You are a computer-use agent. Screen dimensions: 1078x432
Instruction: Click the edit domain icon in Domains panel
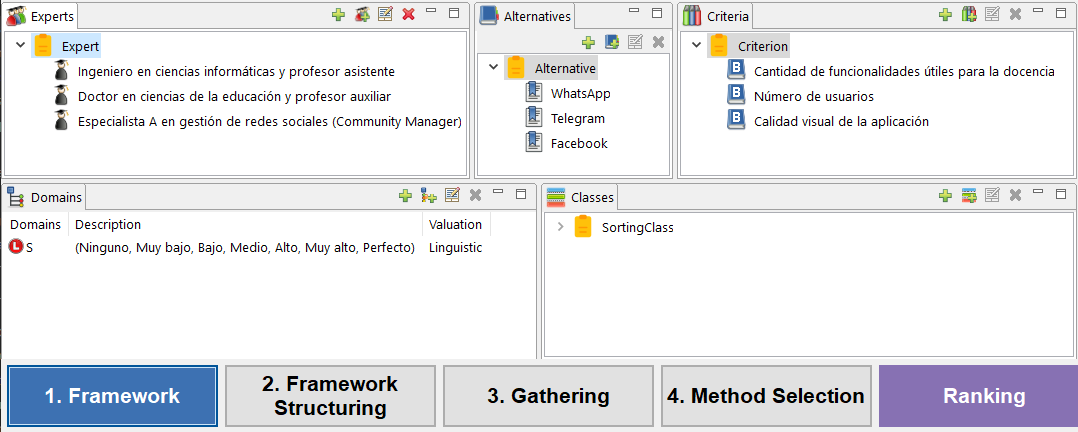452,196
